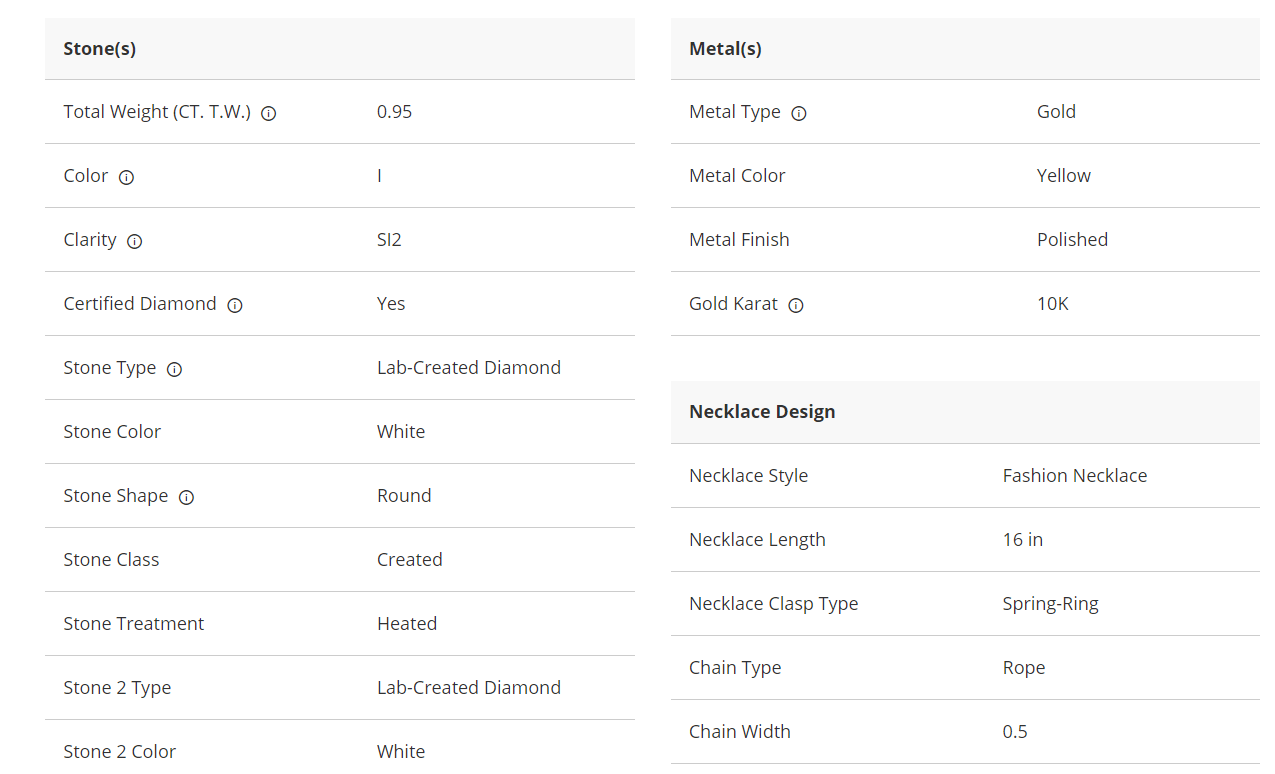
Task: Click info icon next to Total Weight
Action: click(269, 113)
